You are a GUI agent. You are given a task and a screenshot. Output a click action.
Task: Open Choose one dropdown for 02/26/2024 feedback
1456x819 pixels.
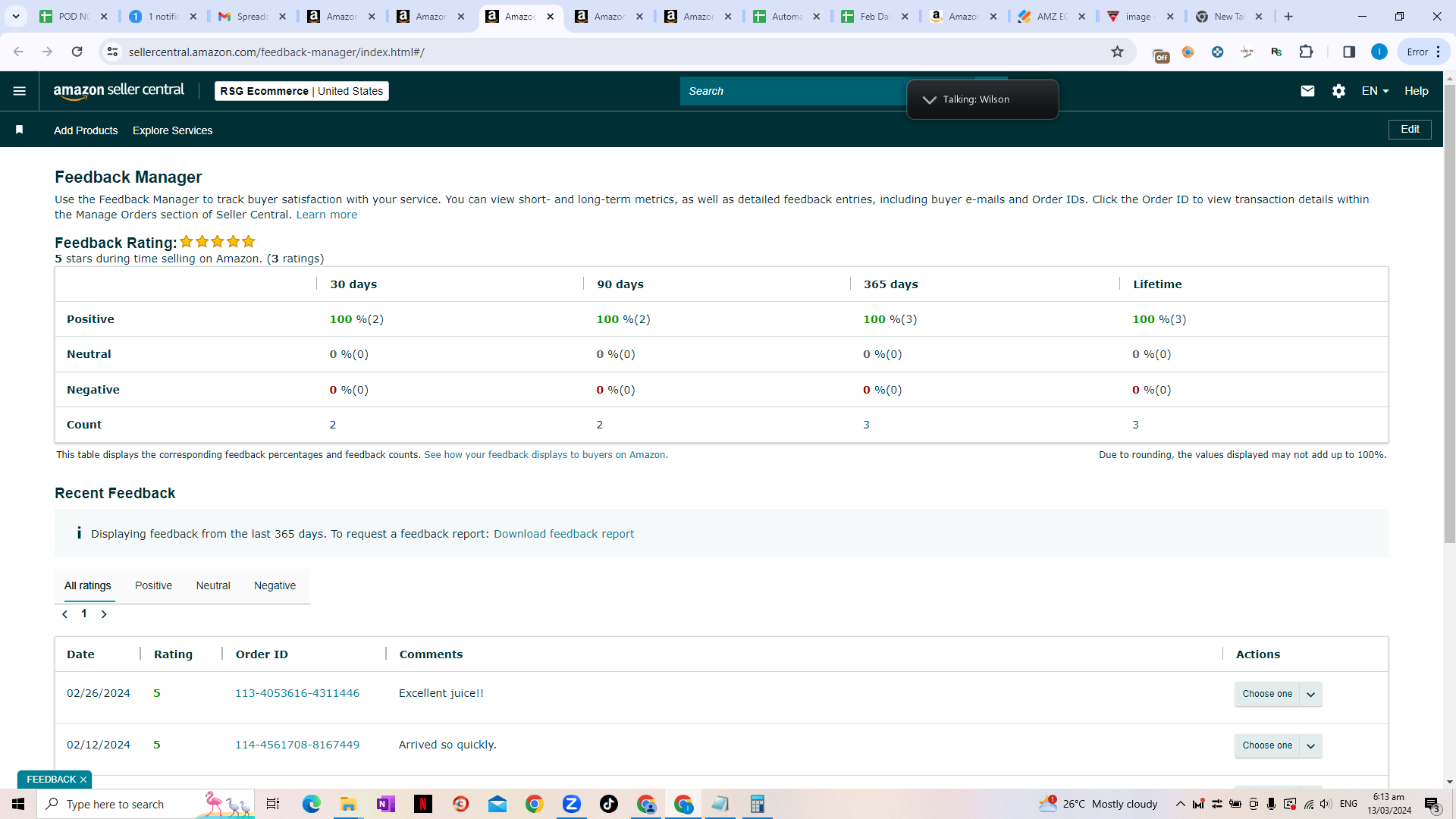[1278, 694]
